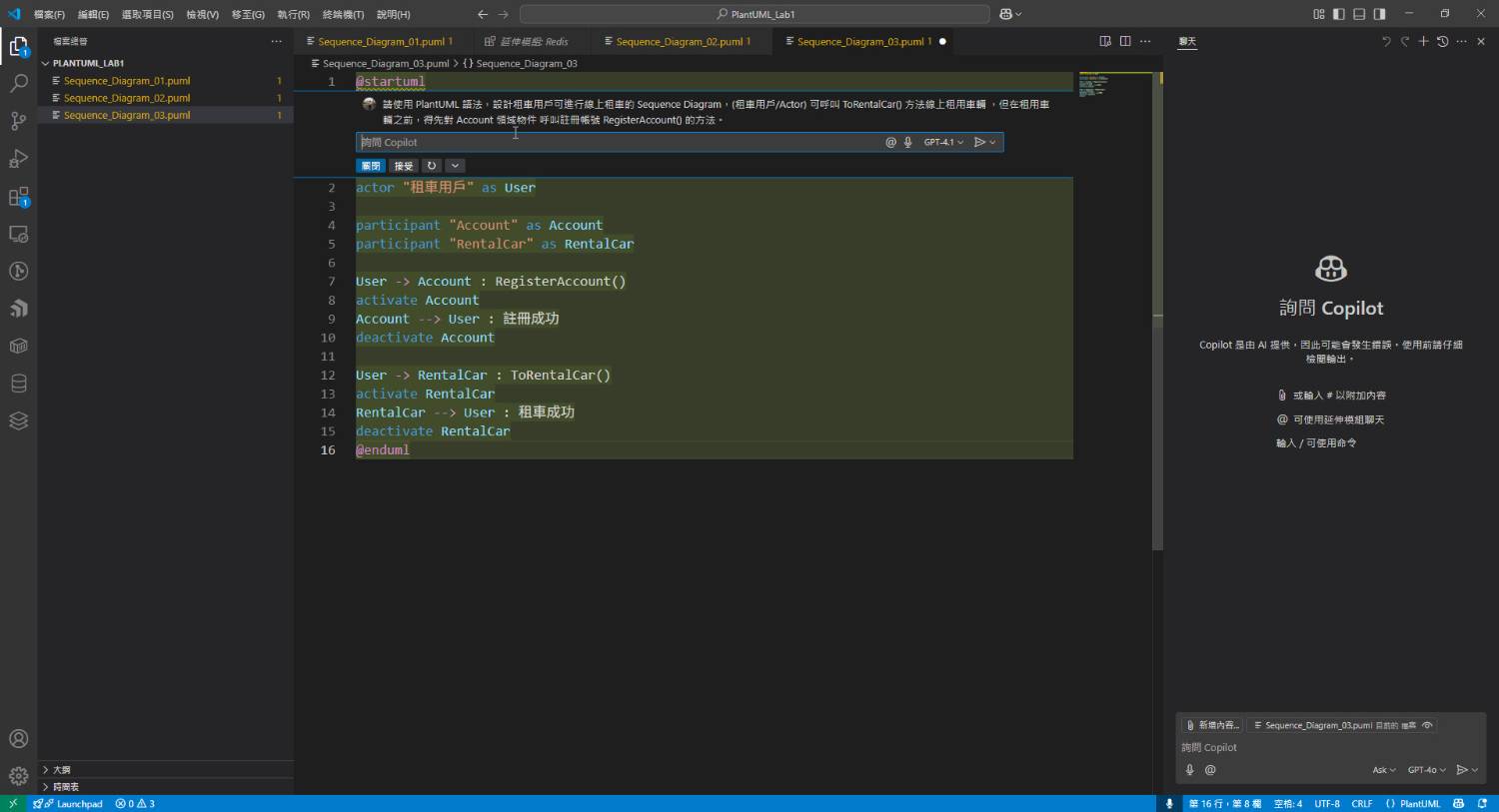1499x812 pixels.
Task: Open send options arrow in chat panel
Action: (x=1474, y=770)
